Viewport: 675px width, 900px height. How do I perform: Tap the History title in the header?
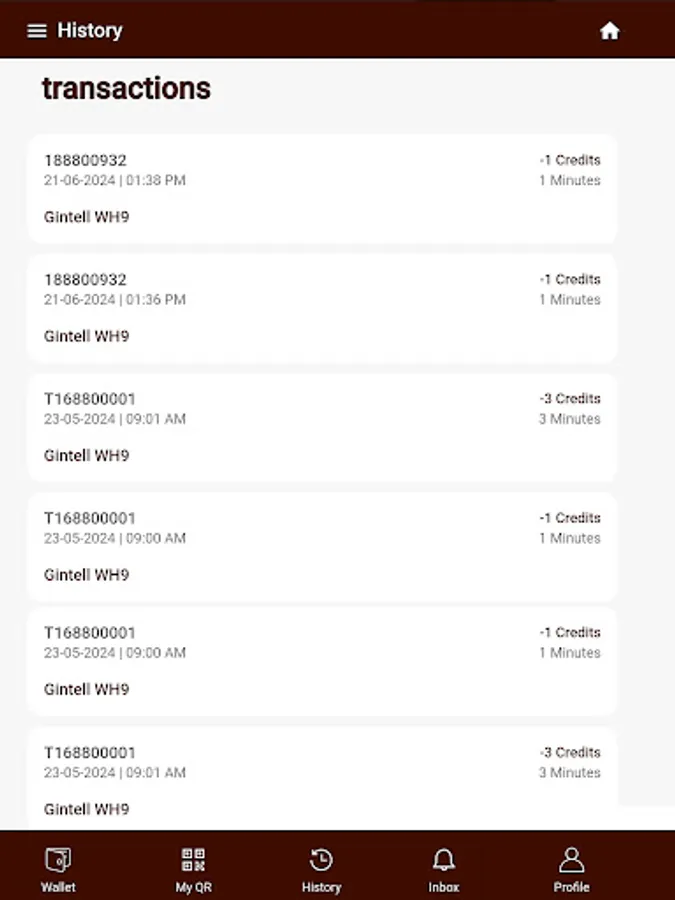point(91,31)
